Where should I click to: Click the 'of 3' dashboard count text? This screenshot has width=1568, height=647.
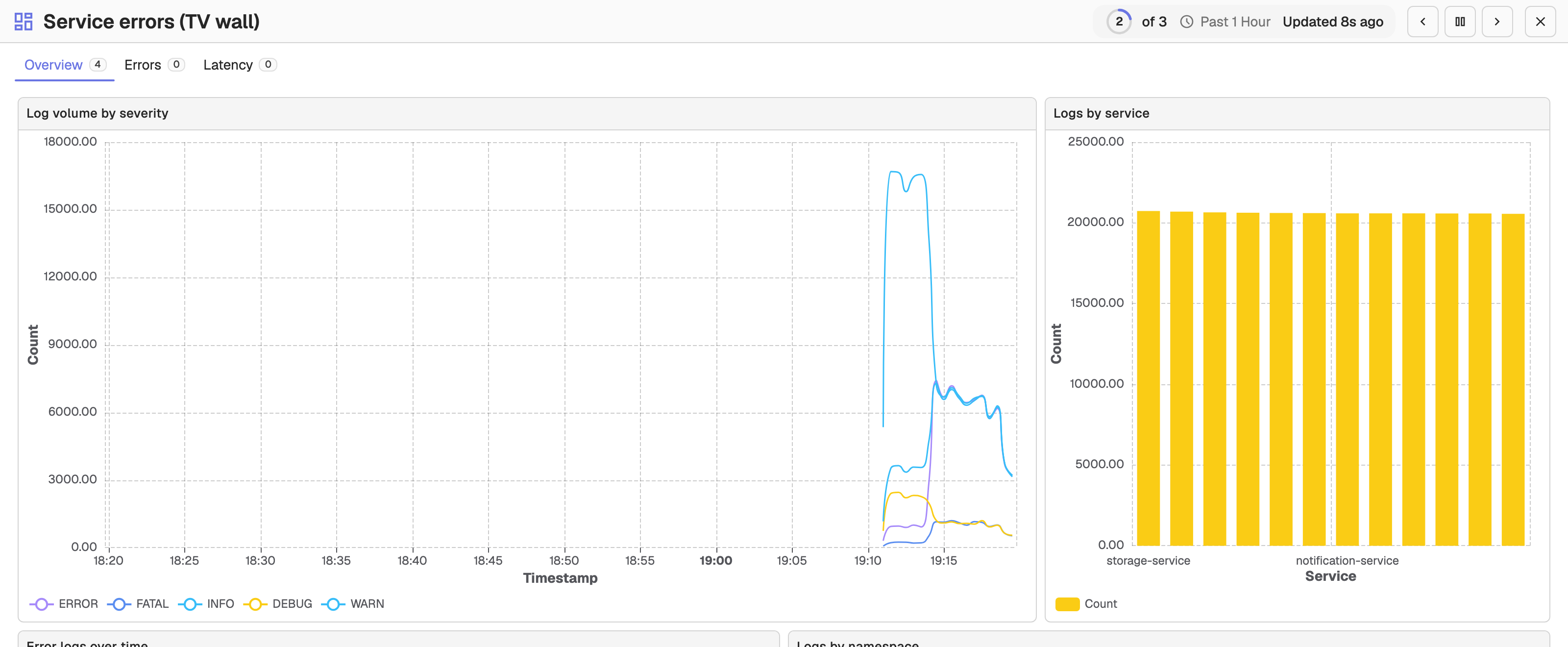point(1154,22)
